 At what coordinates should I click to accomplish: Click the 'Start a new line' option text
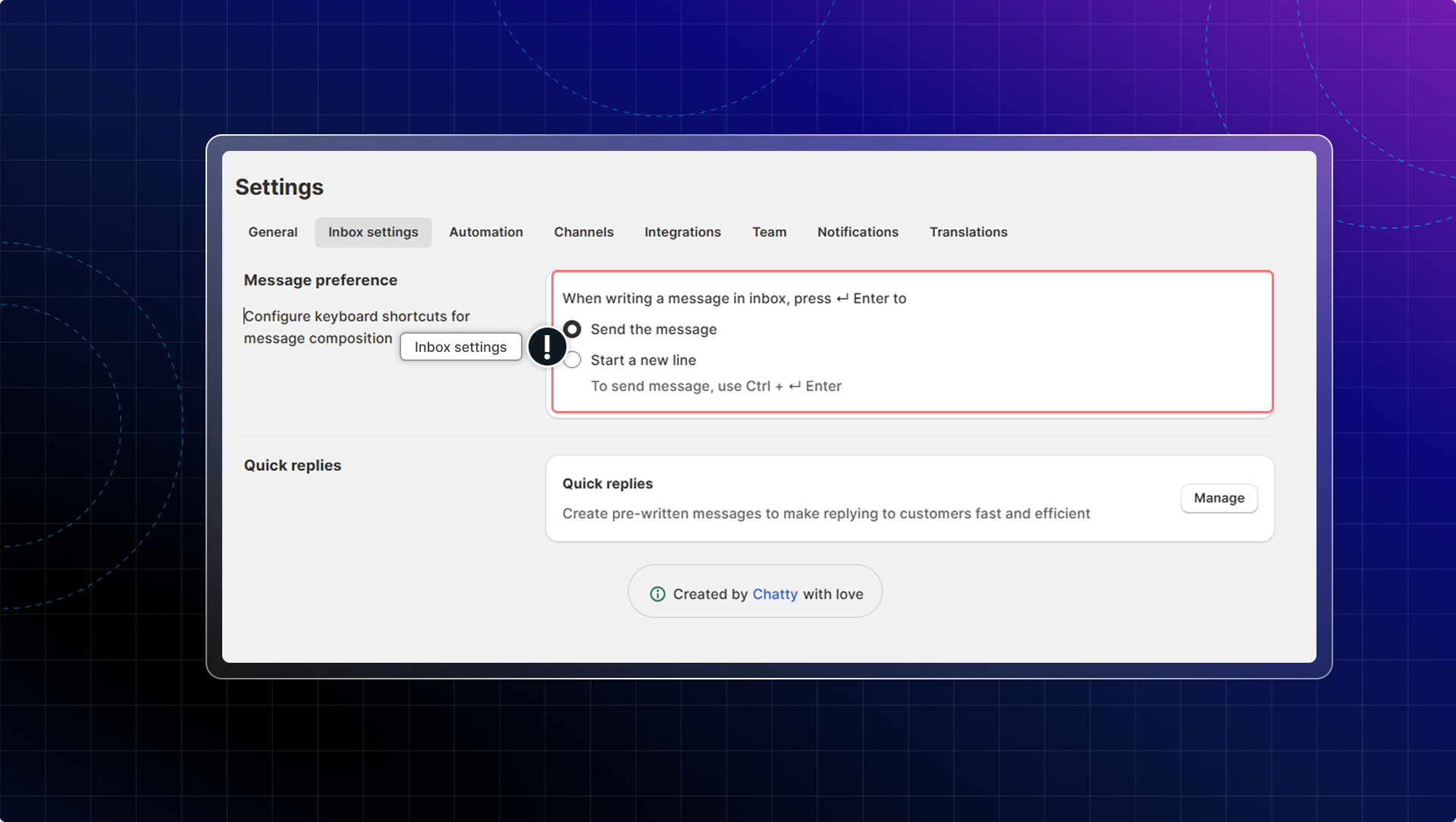(643, 360)
